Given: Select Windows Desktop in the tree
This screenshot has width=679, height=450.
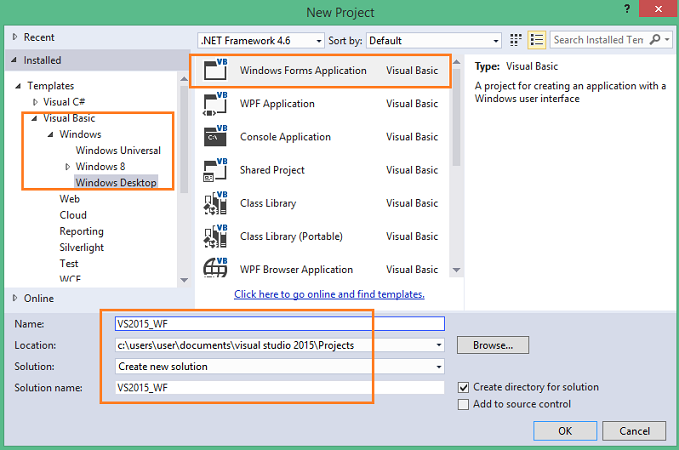Looking at the screenshot, I should pyautogui.click(x=116, y=182).
